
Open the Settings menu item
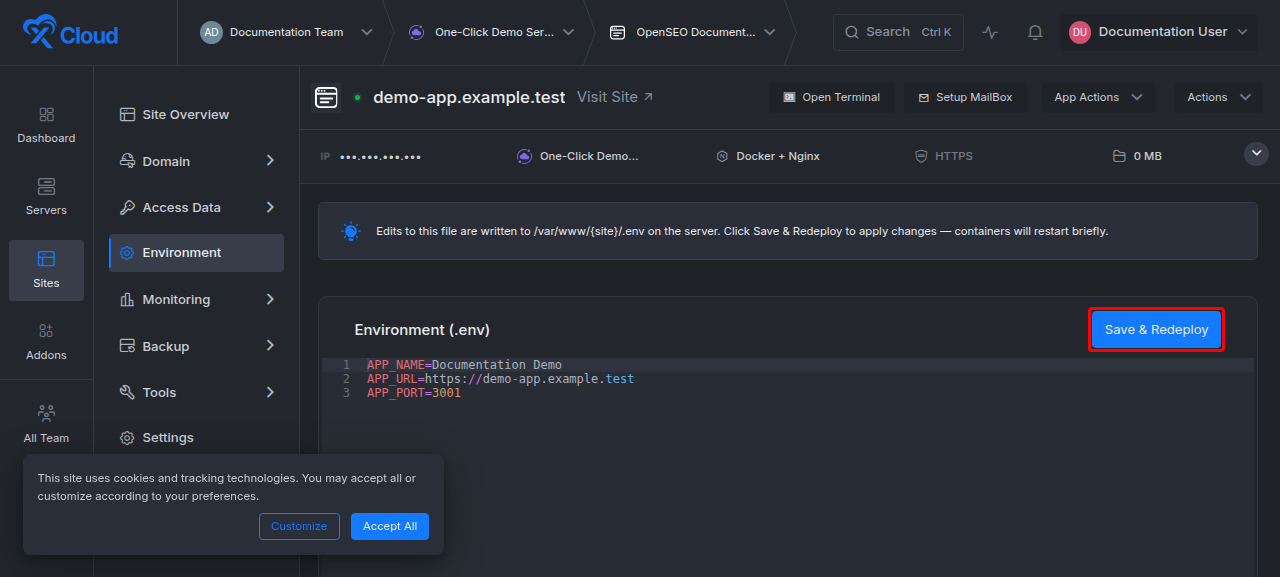coord(196,437)
